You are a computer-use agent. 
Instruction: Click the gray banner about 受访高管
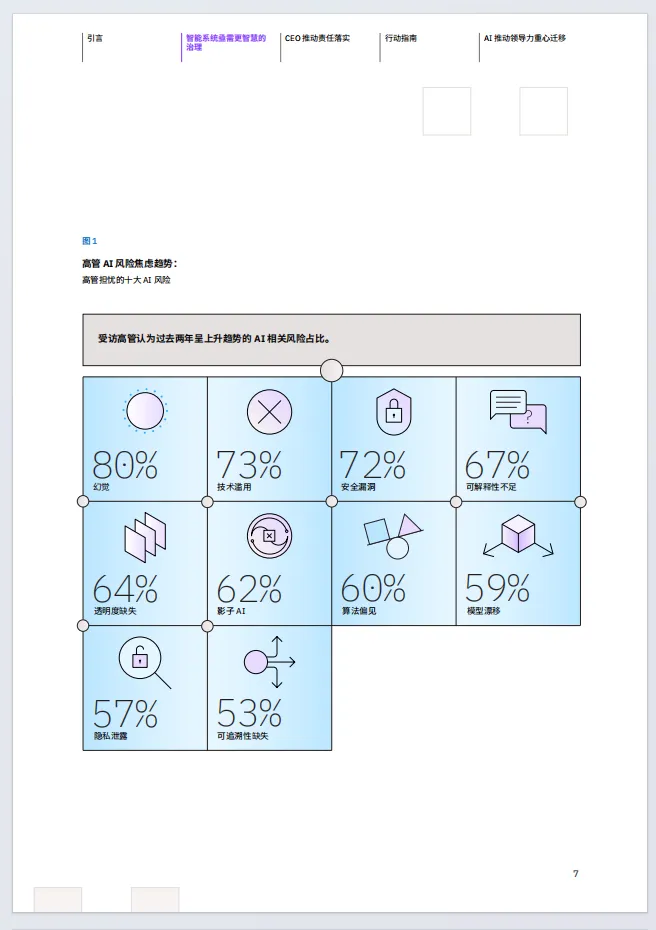point(331,339)
